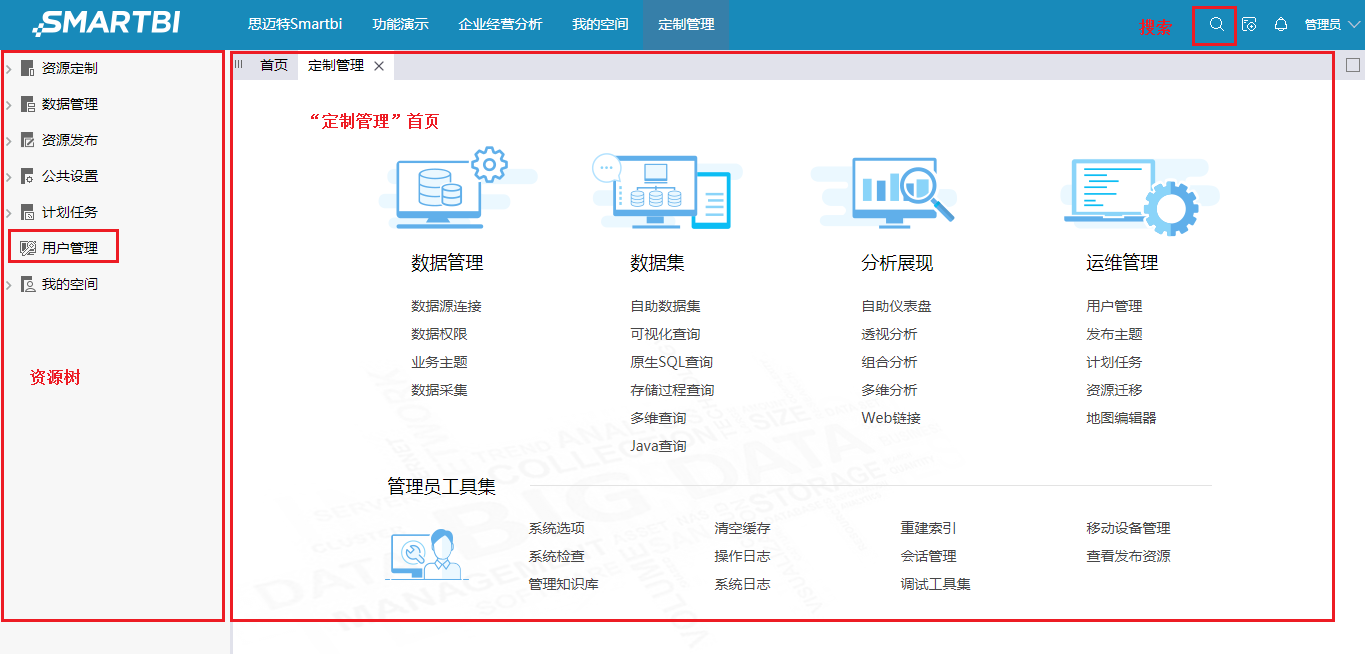This screenshot has width=1365, height=654.
Task: Open Web链接 link
Action: tap(891, 418)
